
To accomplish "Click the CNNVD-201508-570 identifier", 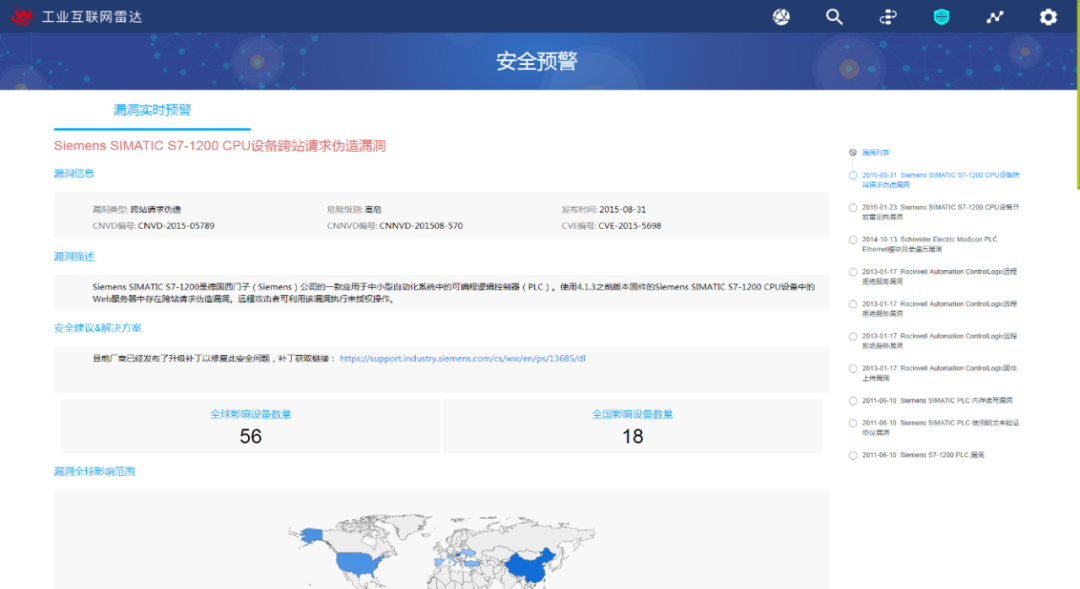I will (421, 226).
